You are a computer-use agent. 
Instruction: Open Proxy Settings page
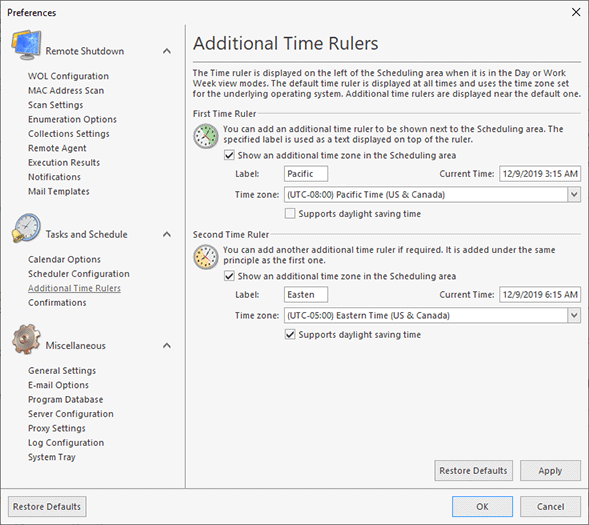57,428
